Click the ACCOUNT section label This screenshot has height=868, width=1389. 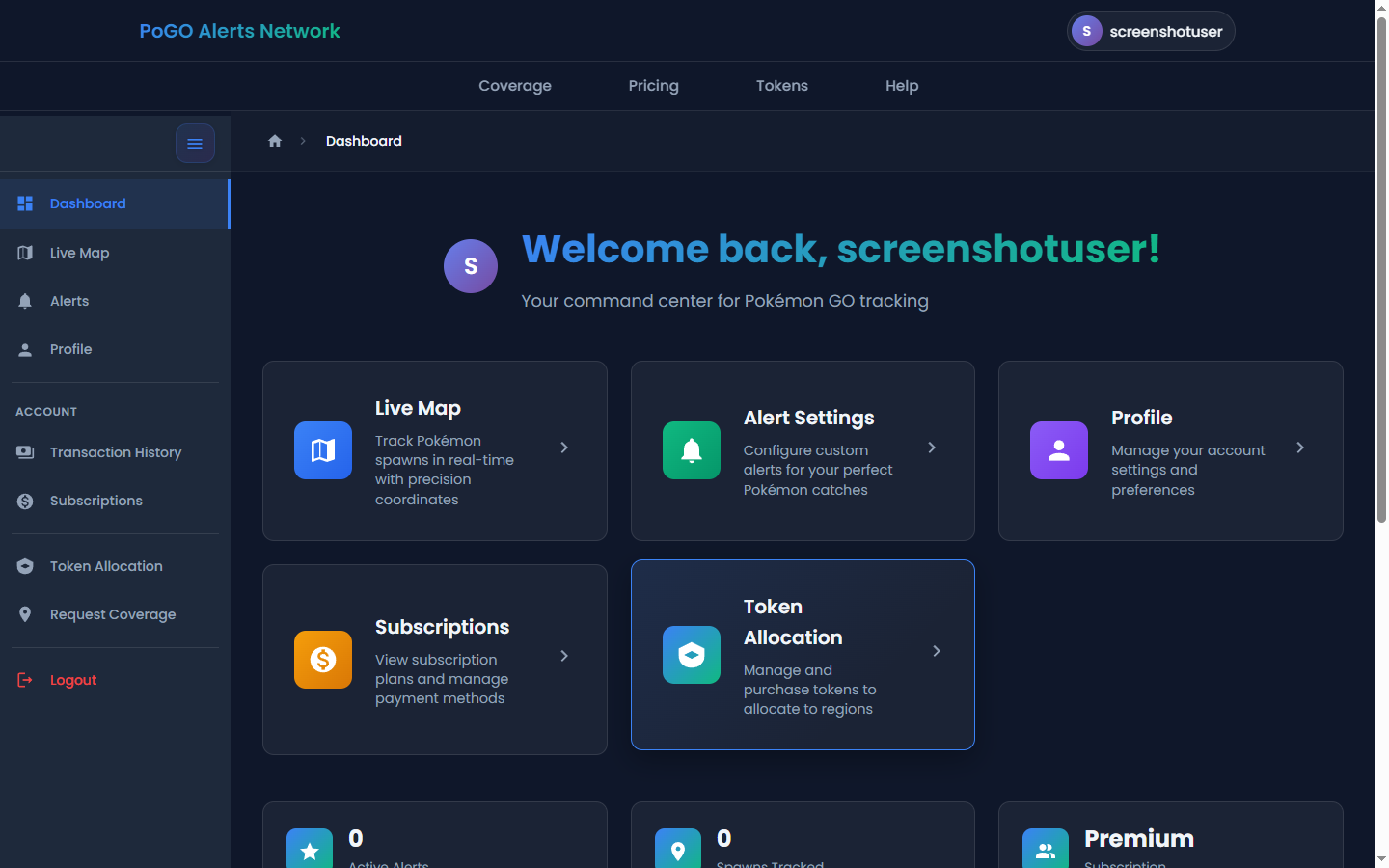pyautogui.click(x=46, y=412)
